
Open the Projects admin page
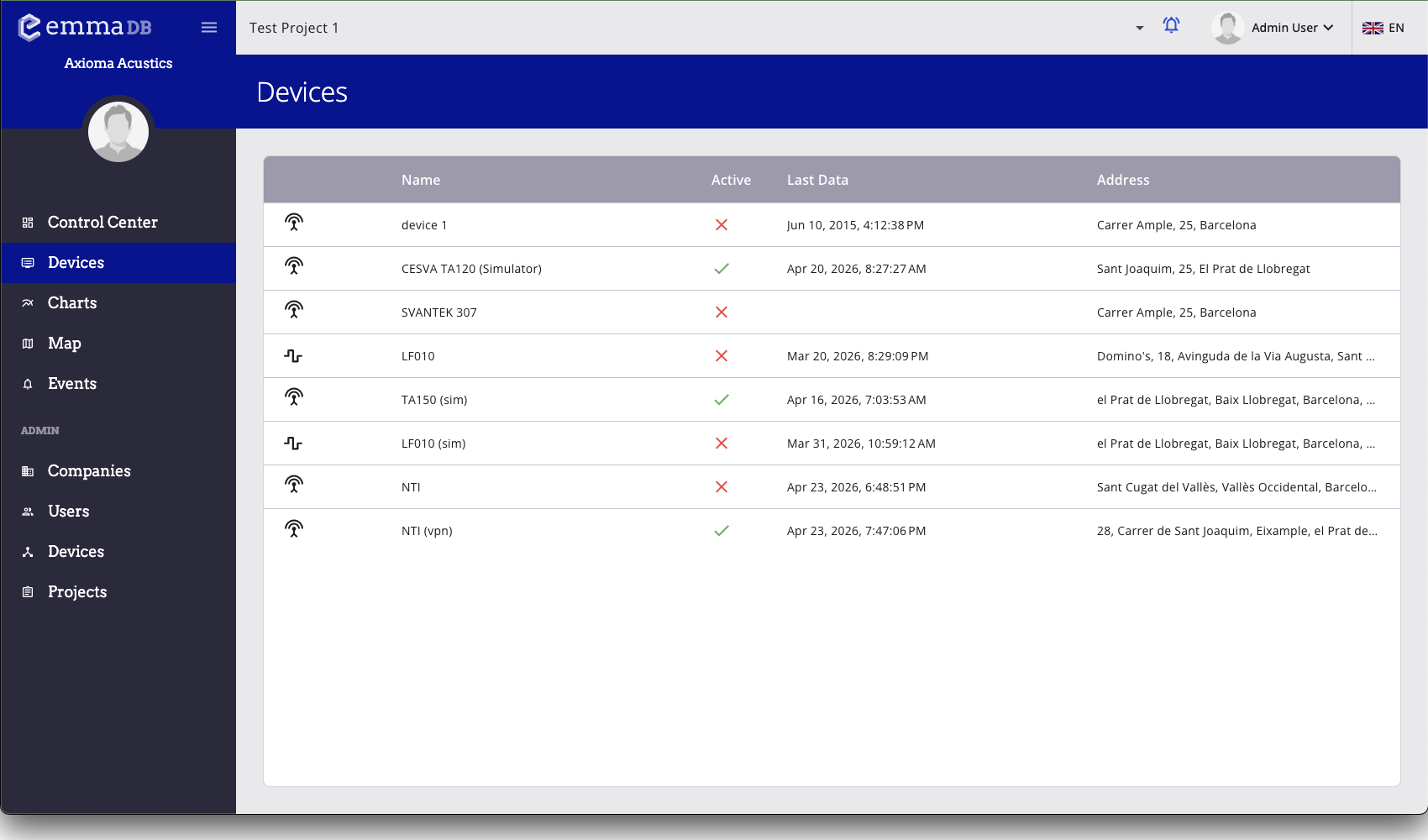[77, 591]
